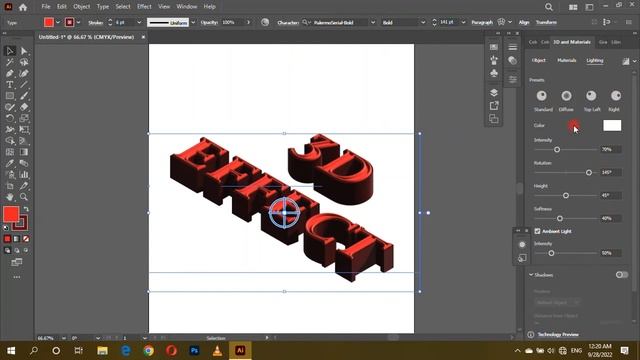Toggle the Shadows switch
Image resolution: width=640 pixels, height=360 pixels.
tap(622, 275)
